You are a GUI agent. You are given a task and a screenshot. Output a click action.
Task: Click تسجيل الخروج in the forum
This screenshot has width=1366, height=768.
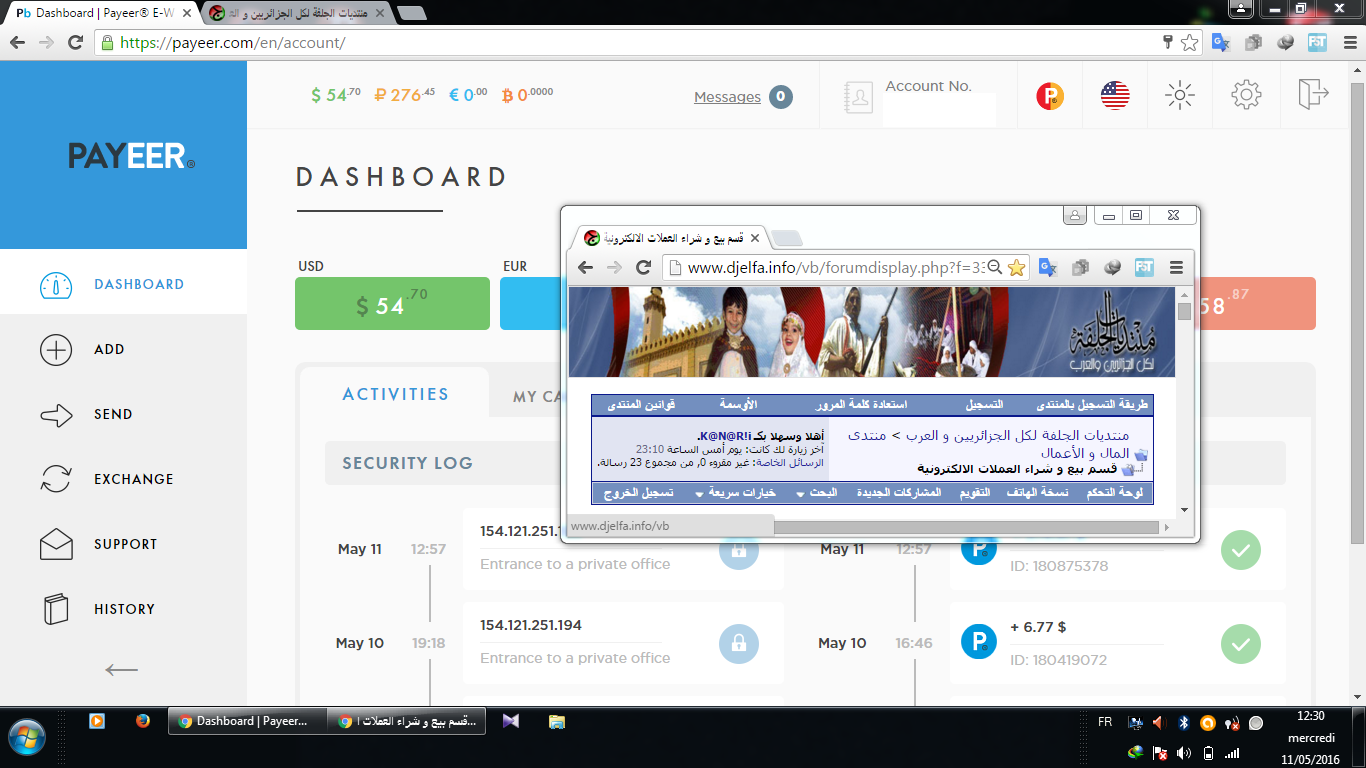click(638, 493)
